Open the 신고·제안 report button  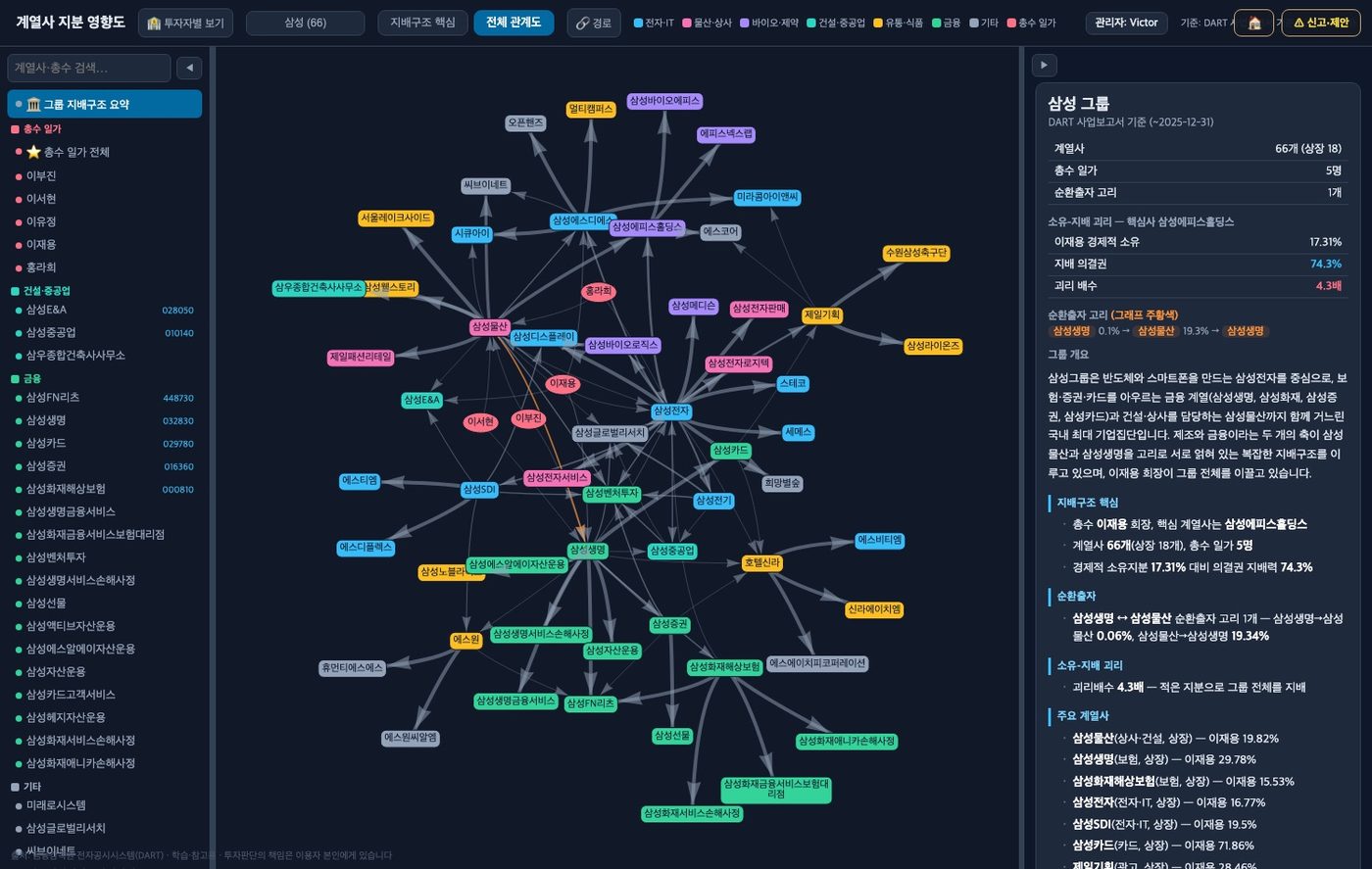[1321, 23]
